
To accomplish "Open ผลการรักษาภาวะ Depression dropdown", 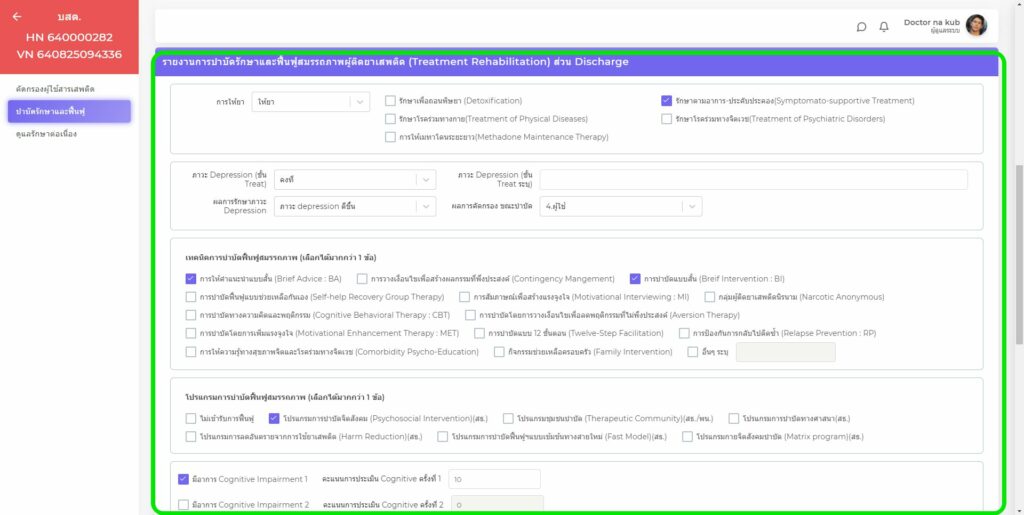I will click(356, 206).
